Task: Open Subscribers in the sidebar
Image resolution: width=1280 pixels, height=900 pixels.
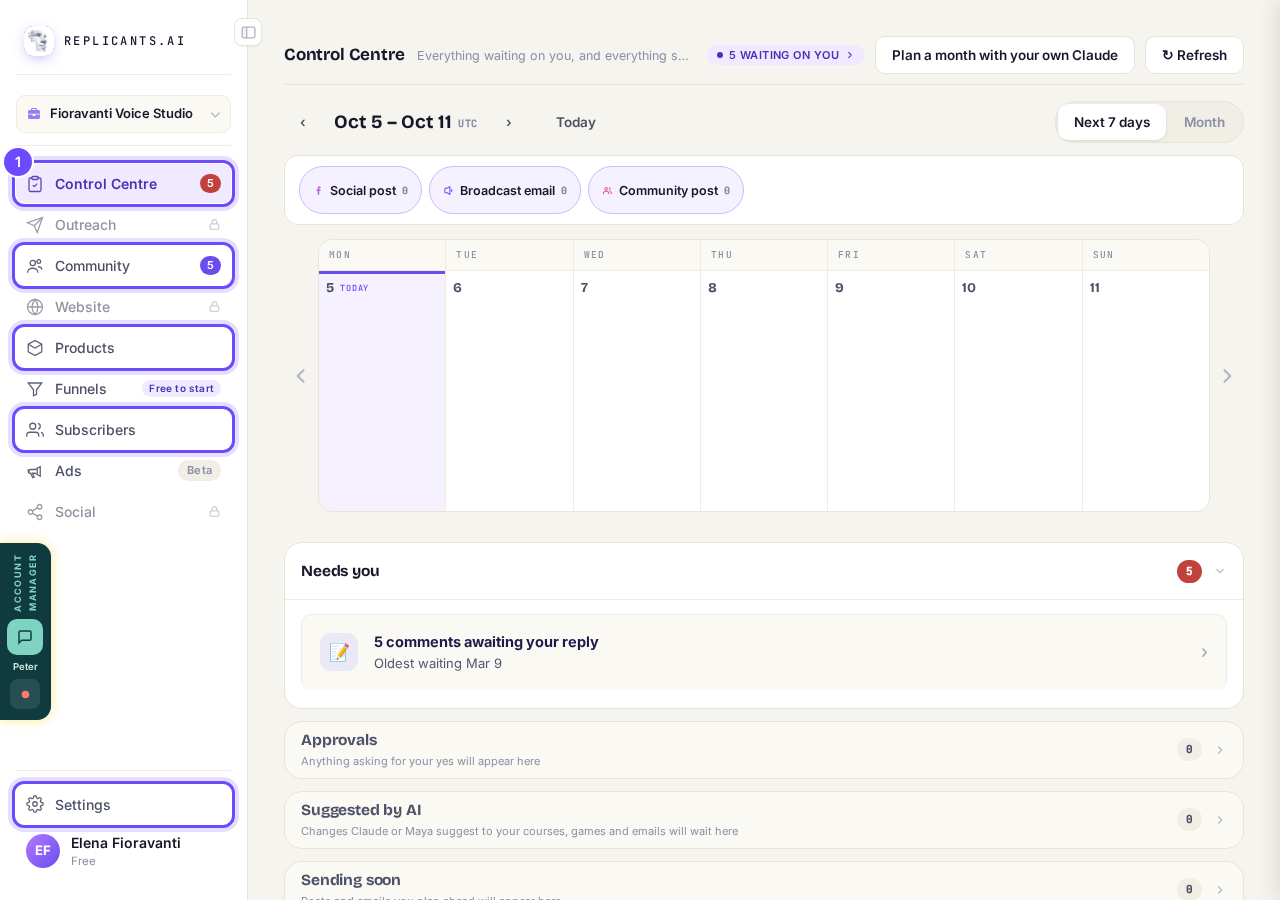Action: (x=124, y=430)
